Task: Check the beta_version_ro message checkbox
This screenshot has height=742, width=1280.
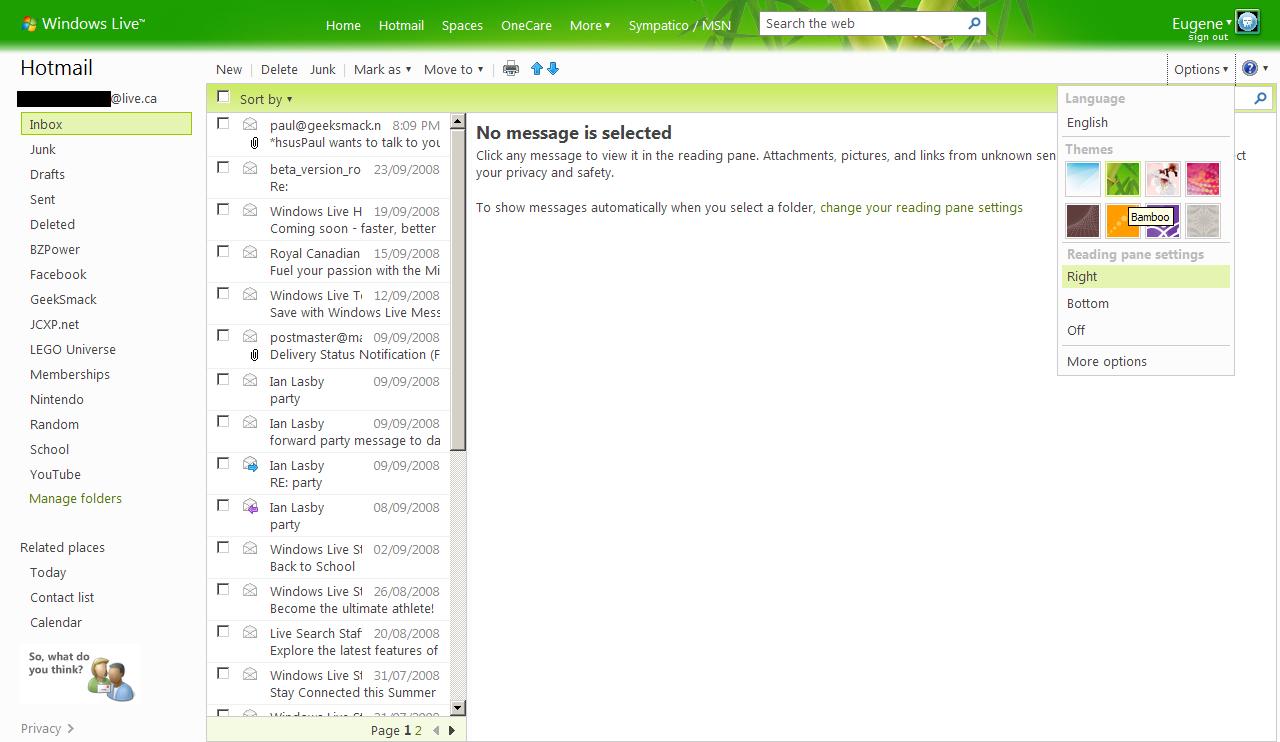Action: [223, 167]
